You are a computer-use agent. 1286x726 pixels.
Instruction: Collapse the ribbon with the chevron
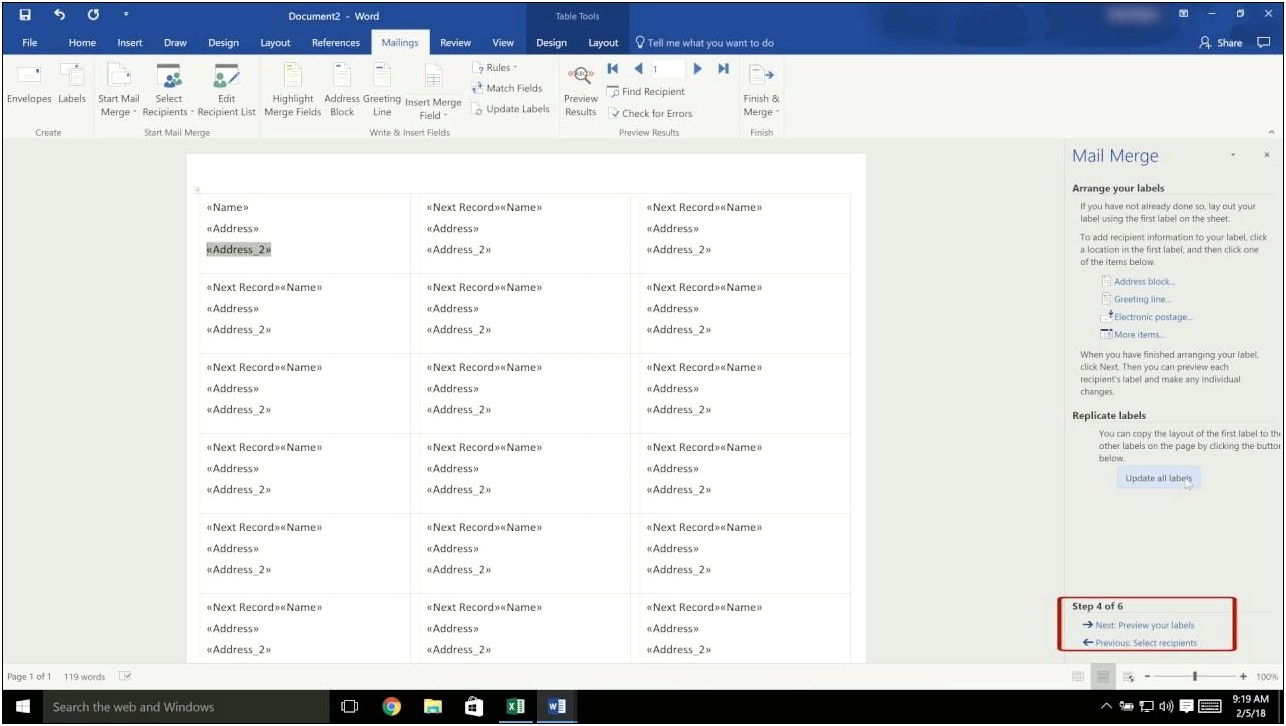pos(1271,132)
